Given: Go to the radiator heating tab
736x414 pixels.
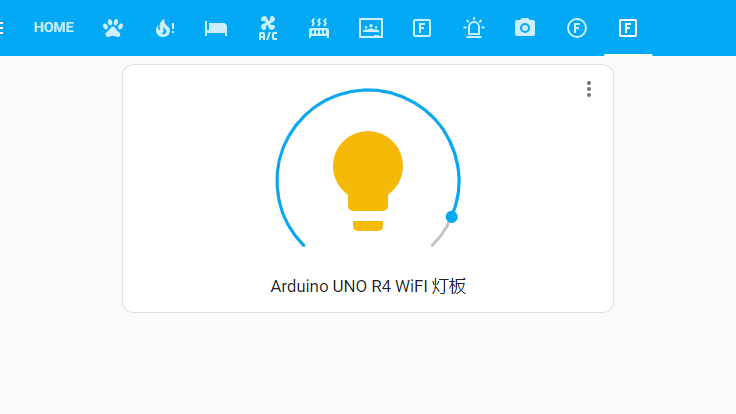Looking at the screenshot, I should 319,28.
